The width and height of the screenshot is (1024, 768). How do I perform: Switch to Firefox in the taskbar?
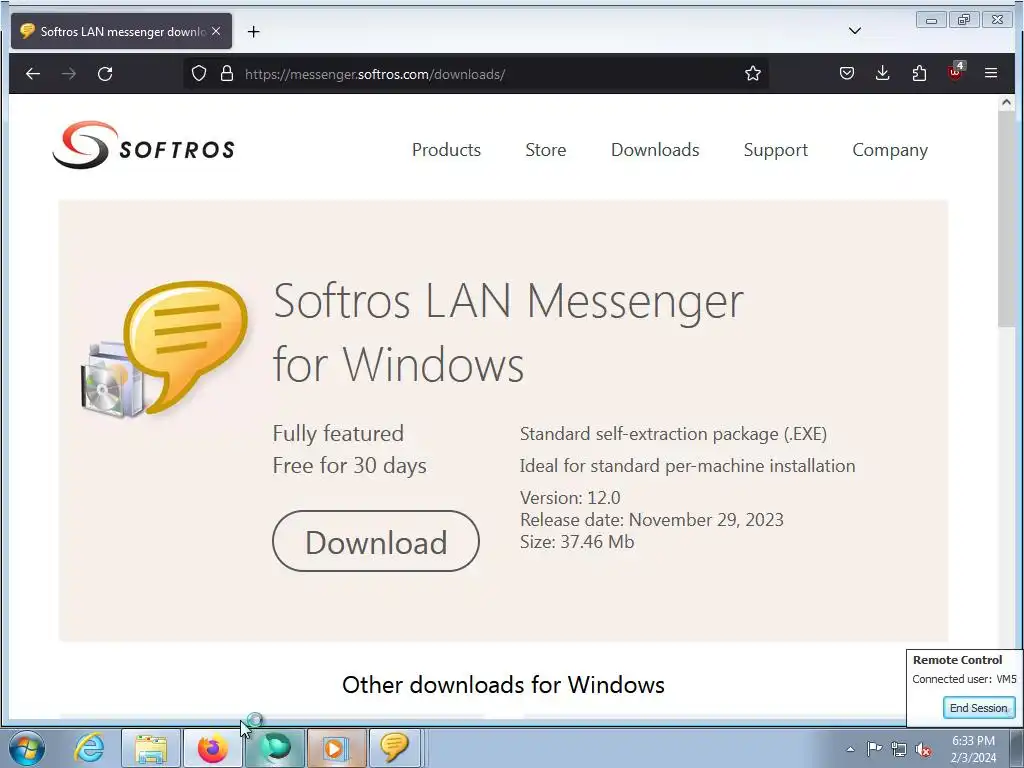point(212,748)
